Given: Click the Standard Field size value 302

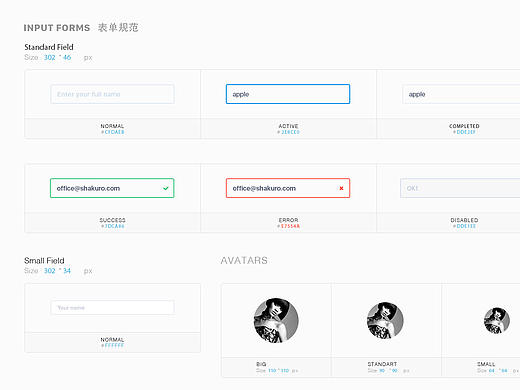Looking at the screenshot, I should coord(50,57).
